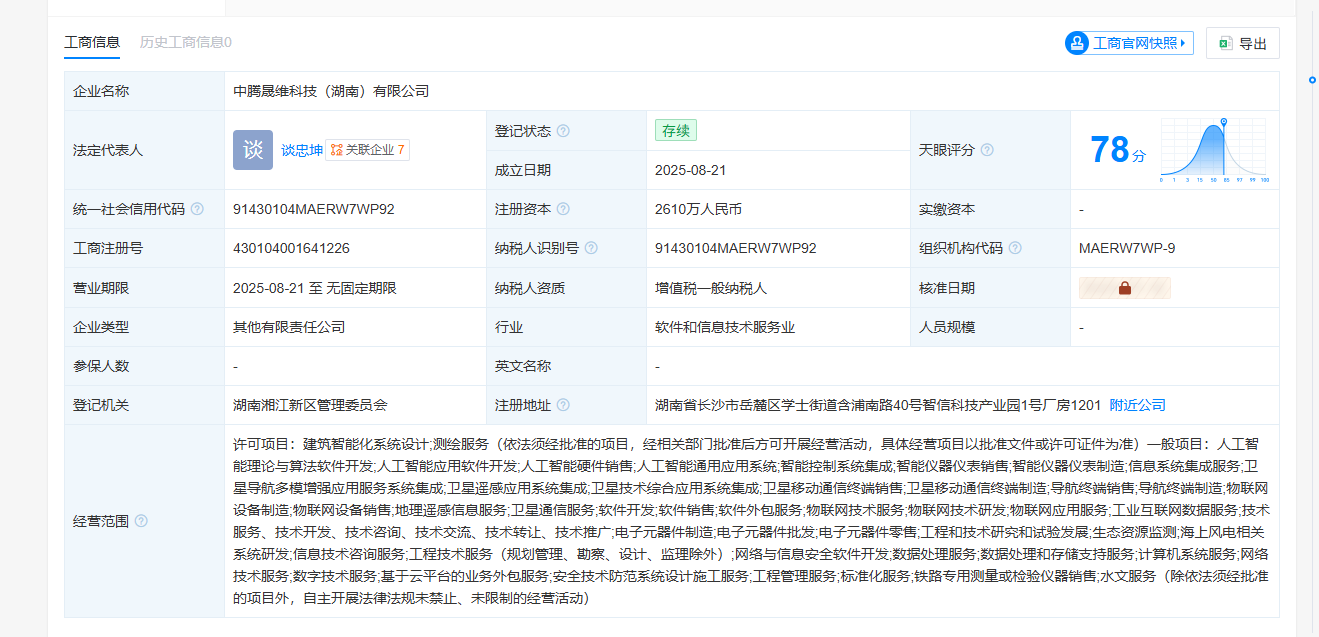Image resolution: width=1319 pixels, height=637 pixels.
Task: Open 谈忠坤 legal representative link
Action: 301,150
